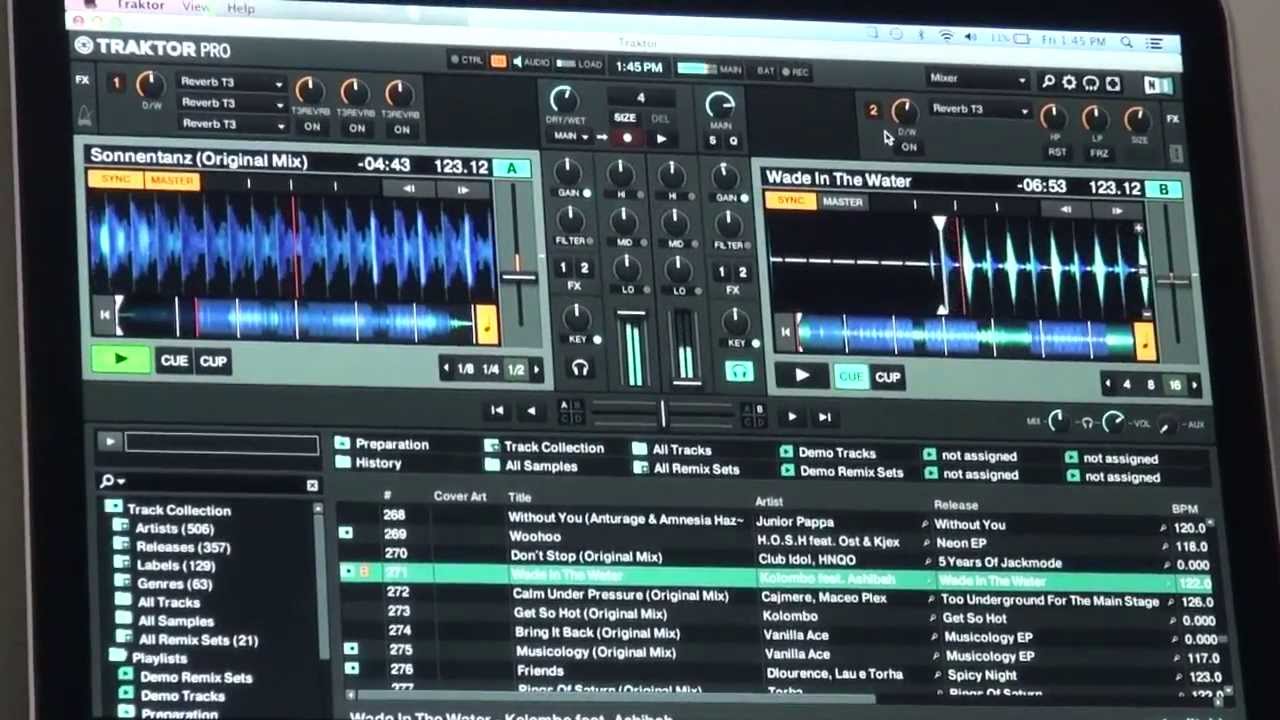
Task: Click the metronome icon below left FX label
Action: (x=84, y=114)
